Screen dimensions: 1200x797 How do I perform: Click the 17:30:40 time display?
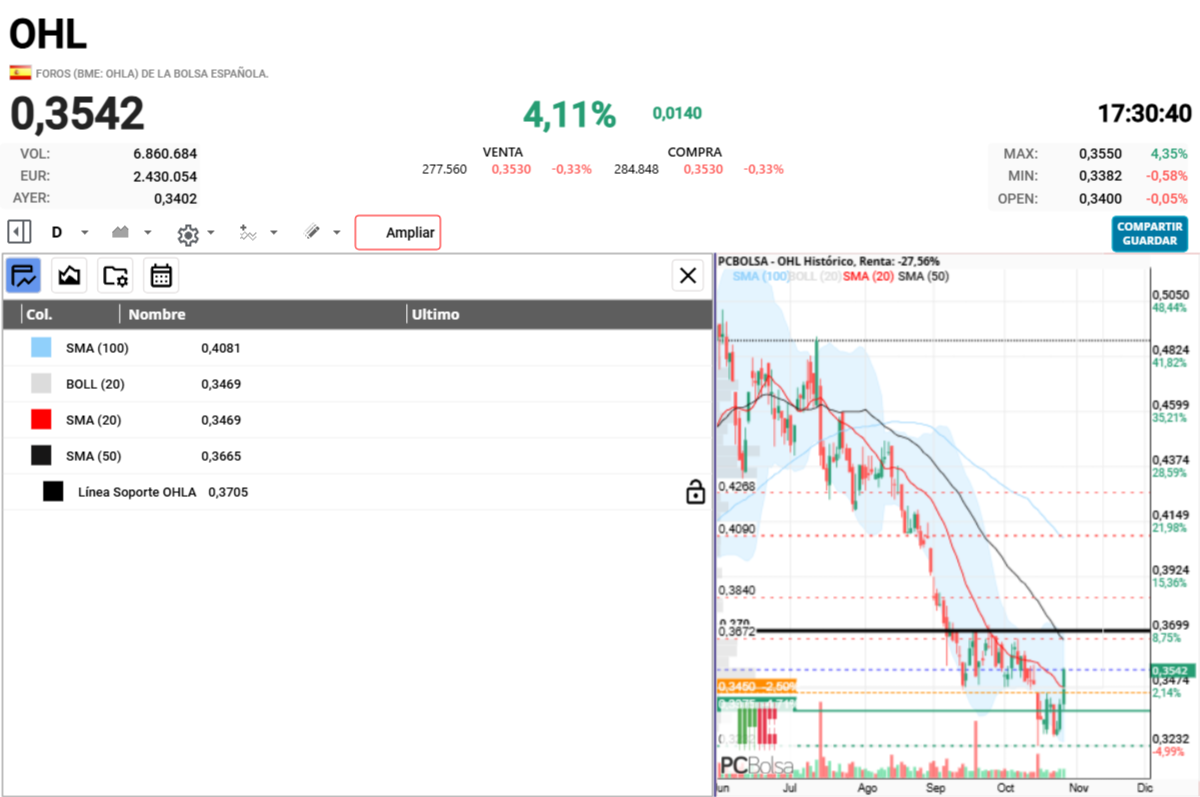click(x=1144, y=114)
